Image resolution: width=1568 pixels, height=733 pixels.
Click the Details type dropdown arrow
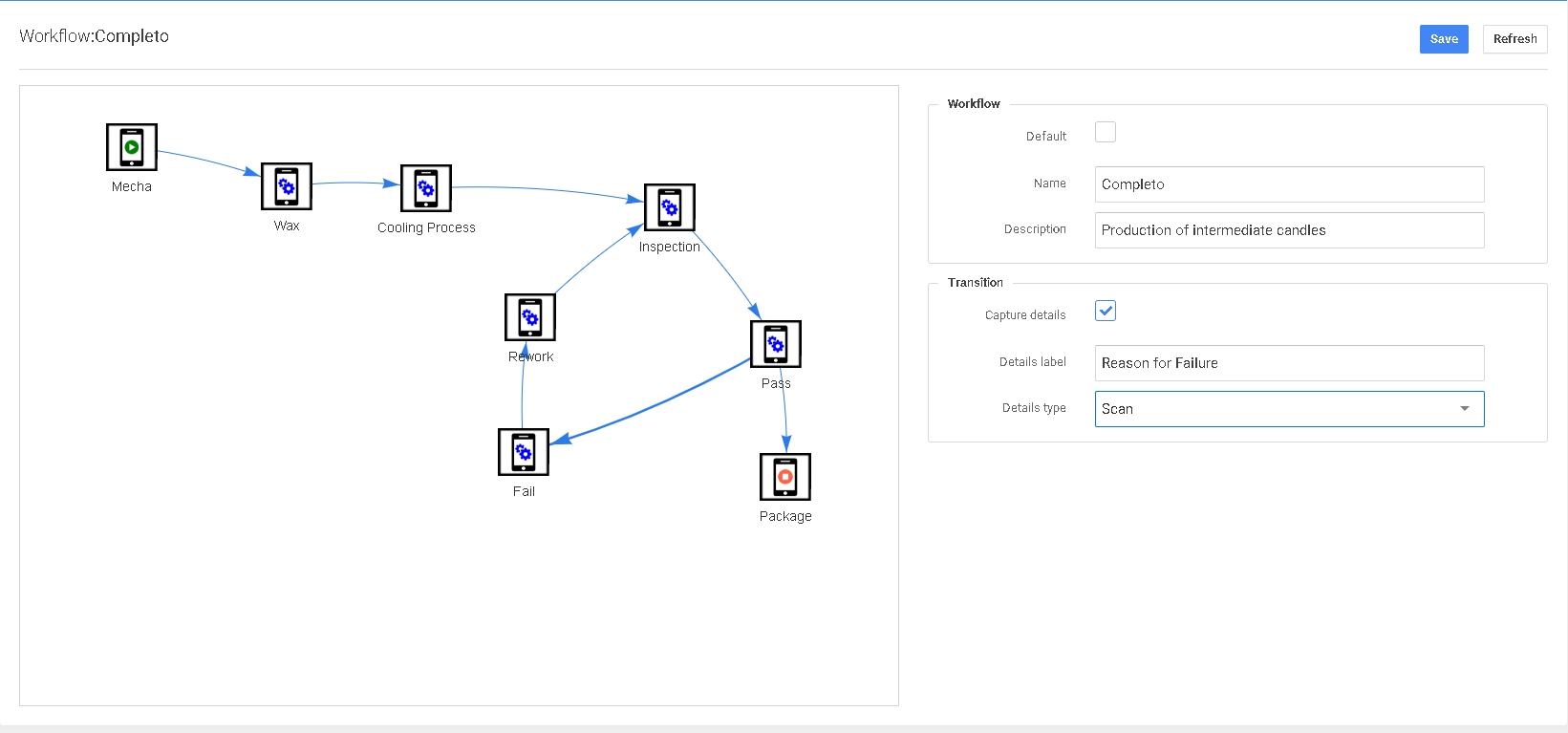(1464, 409)
